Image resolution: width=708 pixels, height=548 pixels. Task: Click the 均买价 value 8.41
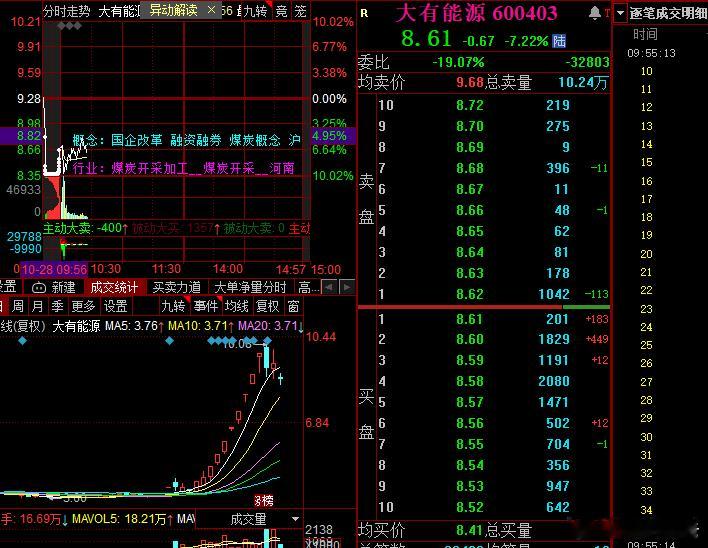470,529
